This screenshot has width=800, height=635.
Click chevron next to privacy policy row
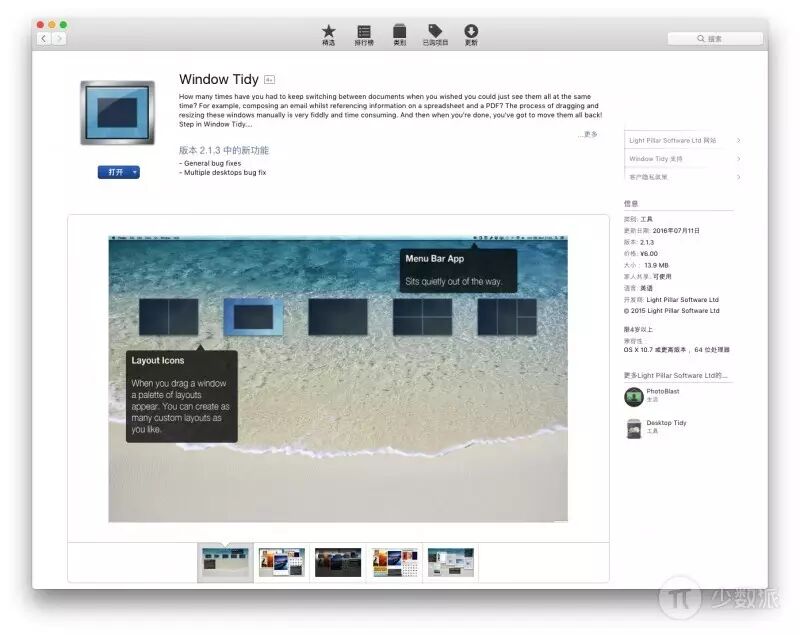coord(738,177)
